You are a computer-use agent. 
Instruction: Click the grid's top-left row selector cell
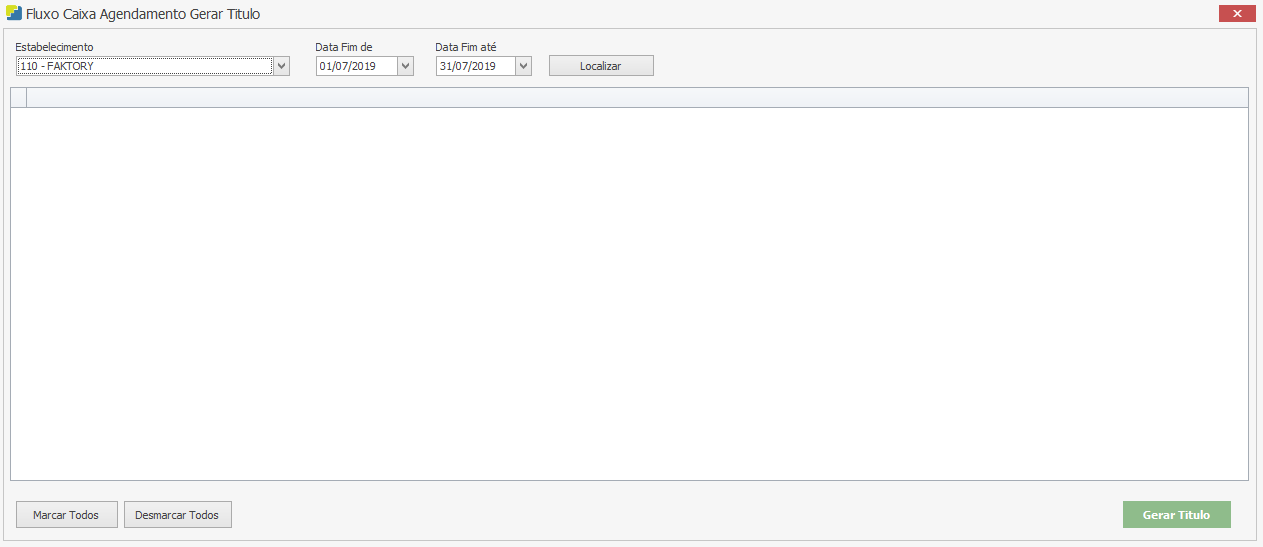18,97
